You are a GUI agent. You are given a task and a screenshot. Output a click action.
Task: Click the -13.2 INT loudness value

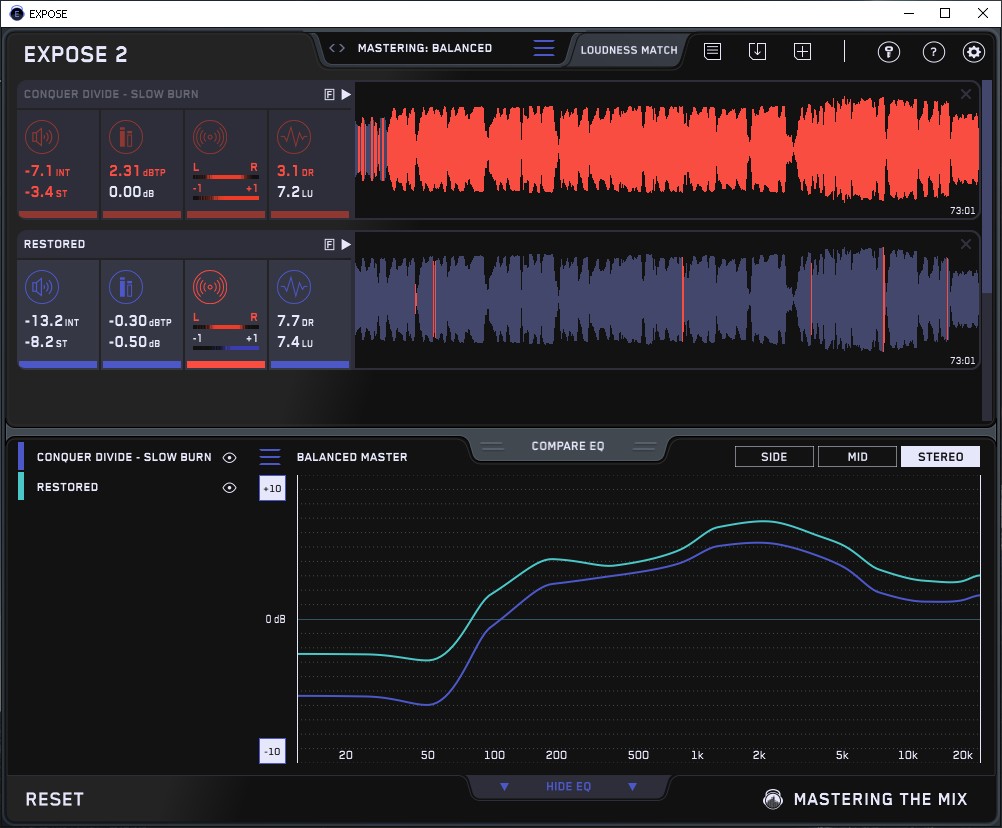coord(52,321)
